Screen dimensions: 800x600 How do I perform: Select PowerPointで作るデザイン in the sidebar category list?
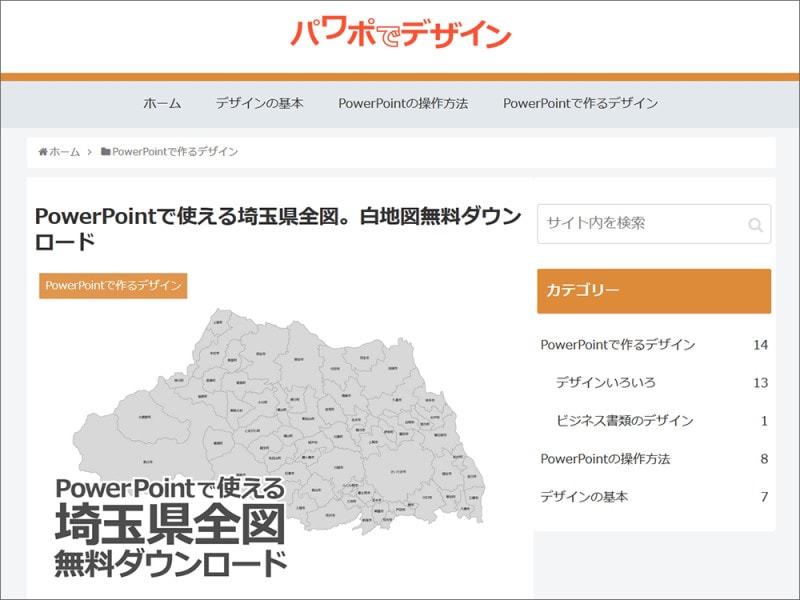[x=620, y=344]
